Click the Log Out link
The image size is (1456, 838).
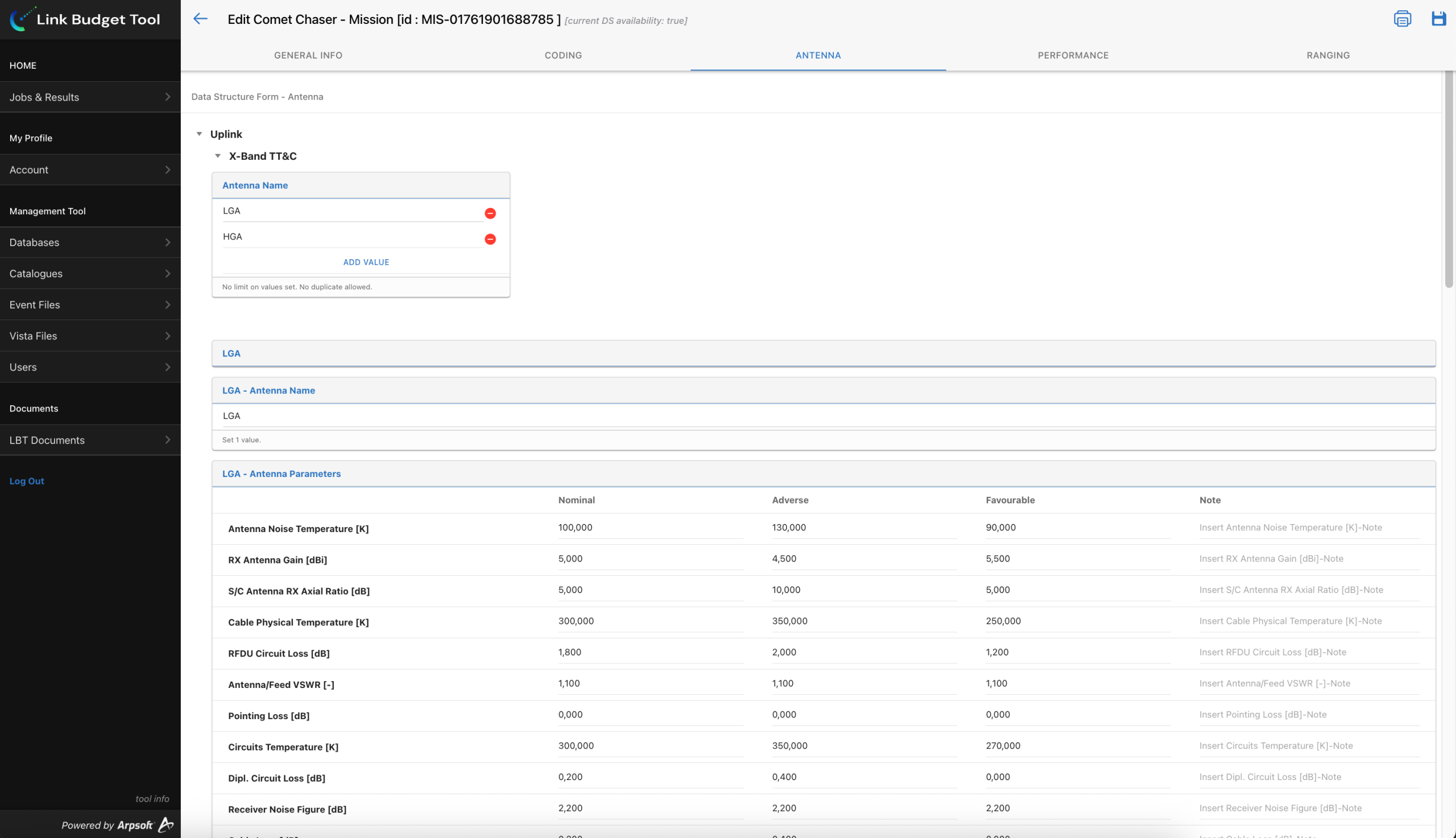pos(27,480)
